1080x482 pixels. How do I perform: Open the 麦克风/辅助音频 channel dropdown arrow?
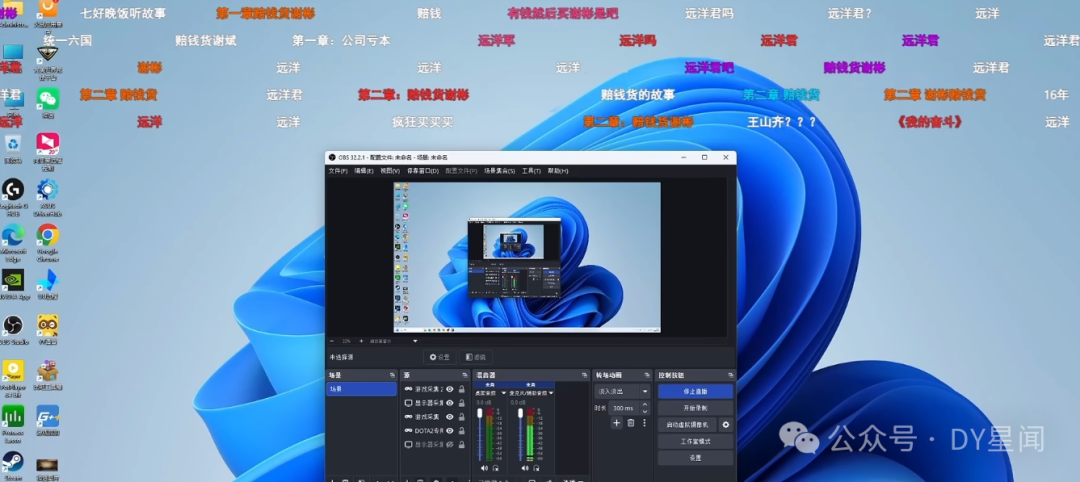tap(551, 392)
